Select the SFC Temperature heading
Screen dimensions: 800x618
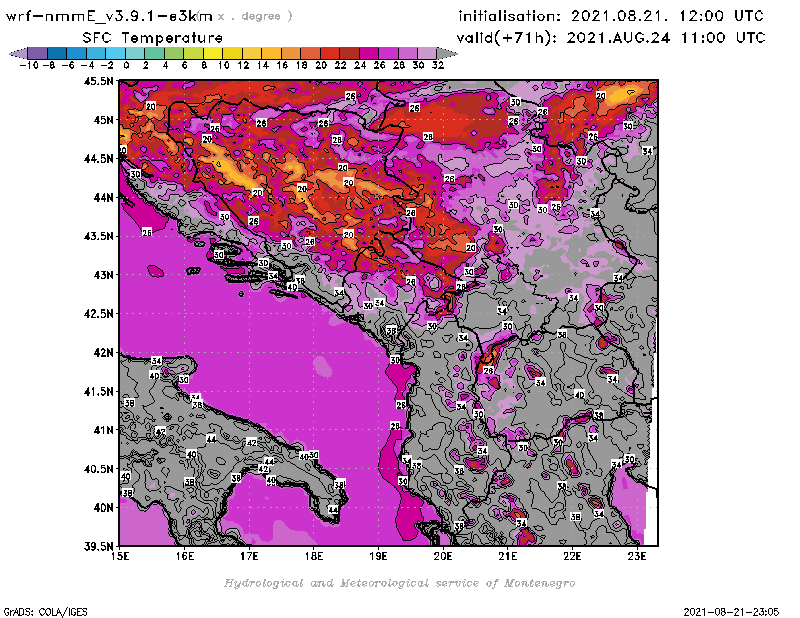point(153,38)
